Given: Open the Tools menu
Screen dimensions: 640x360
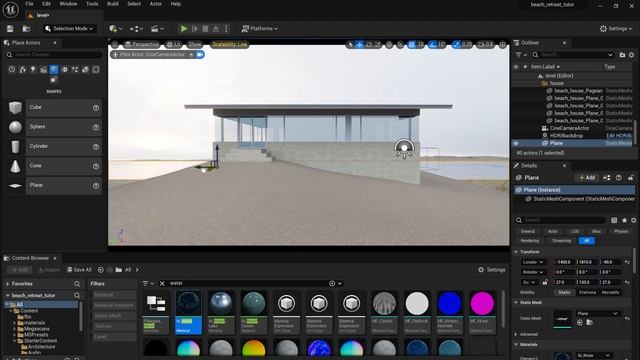Looking at the screenshot, I should (92, 4).
